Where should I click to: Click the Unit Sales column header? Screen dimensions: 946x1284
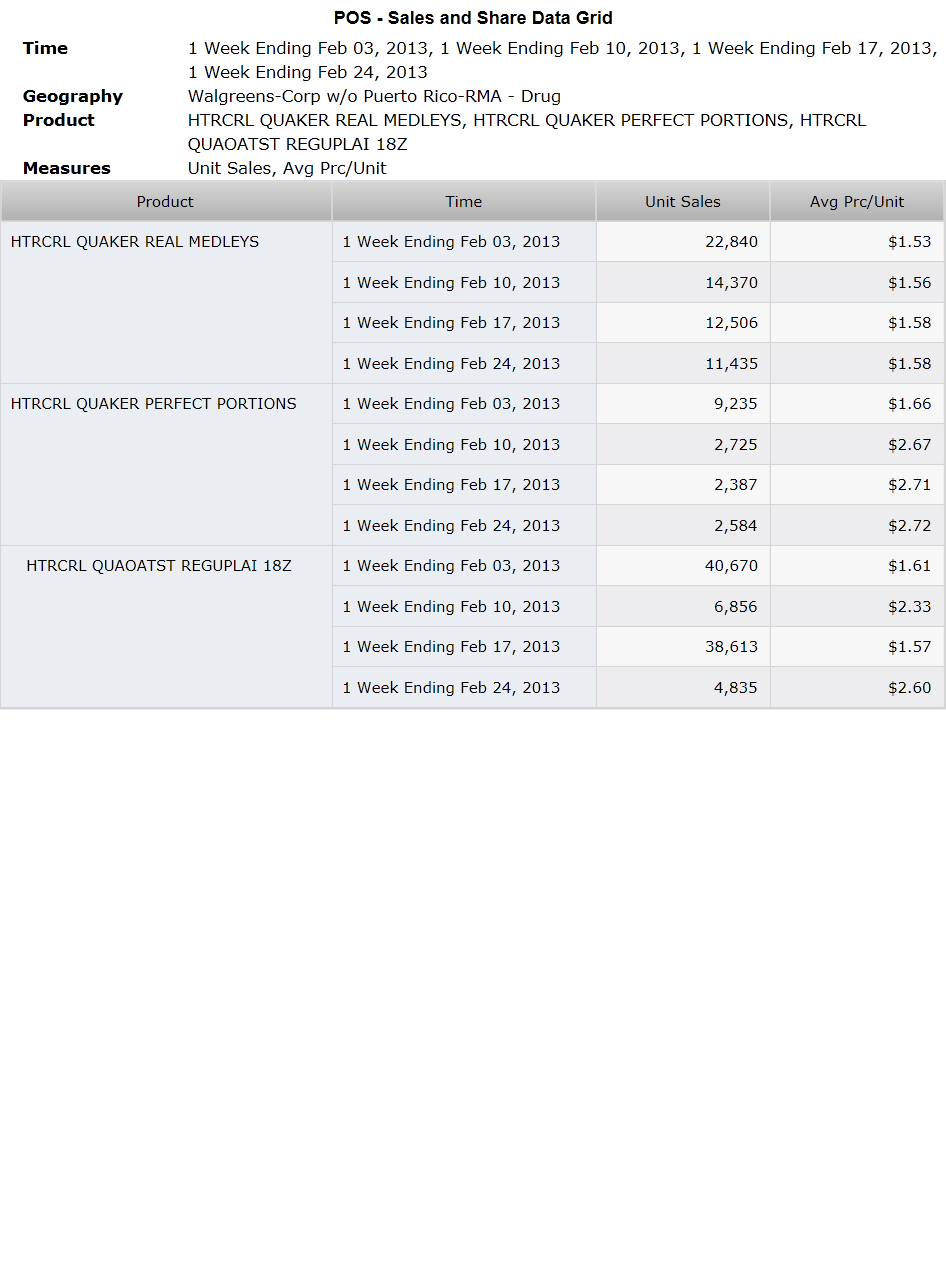(683, 202)
